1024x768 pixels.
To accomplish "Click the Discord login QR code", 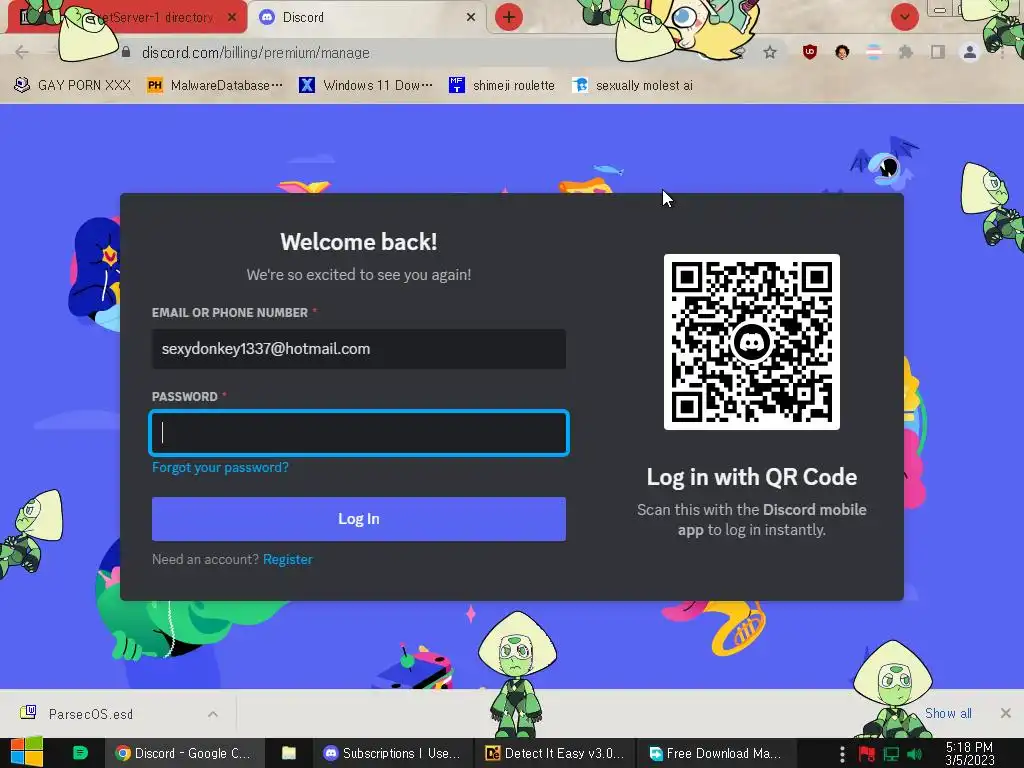I will pyautogui.click(x=752, y=342).
